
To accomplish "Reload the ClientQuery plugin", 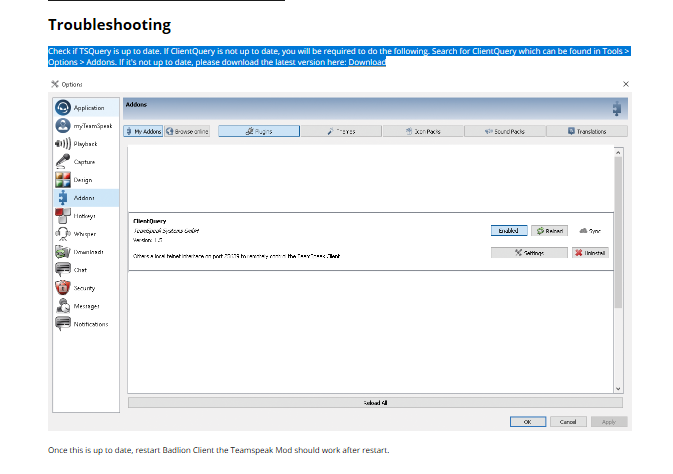I will [x=550, y=231].
